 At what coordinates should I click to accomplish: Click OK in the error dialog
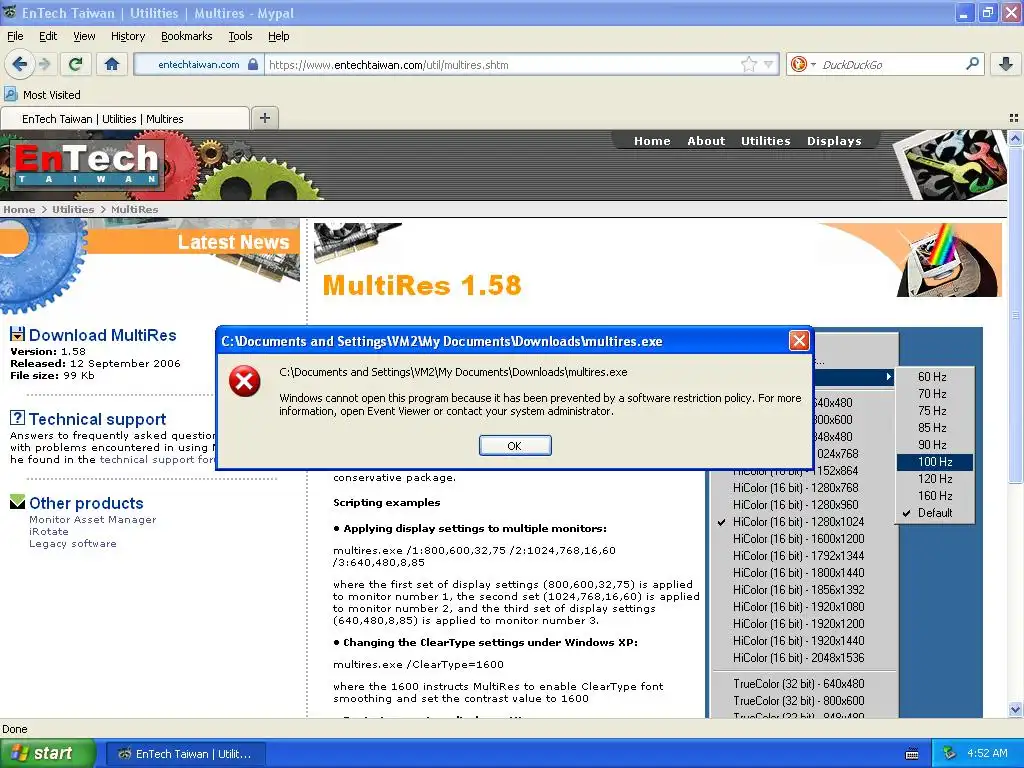(x=515, y=445)
